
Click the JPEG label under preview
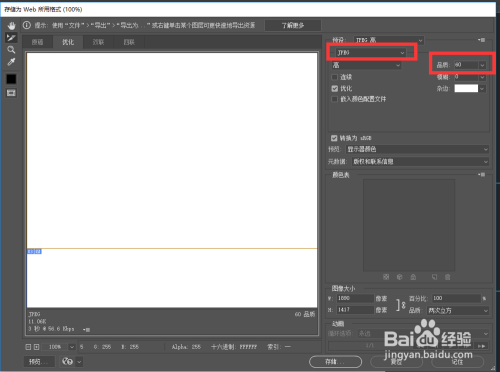(34, 314)
